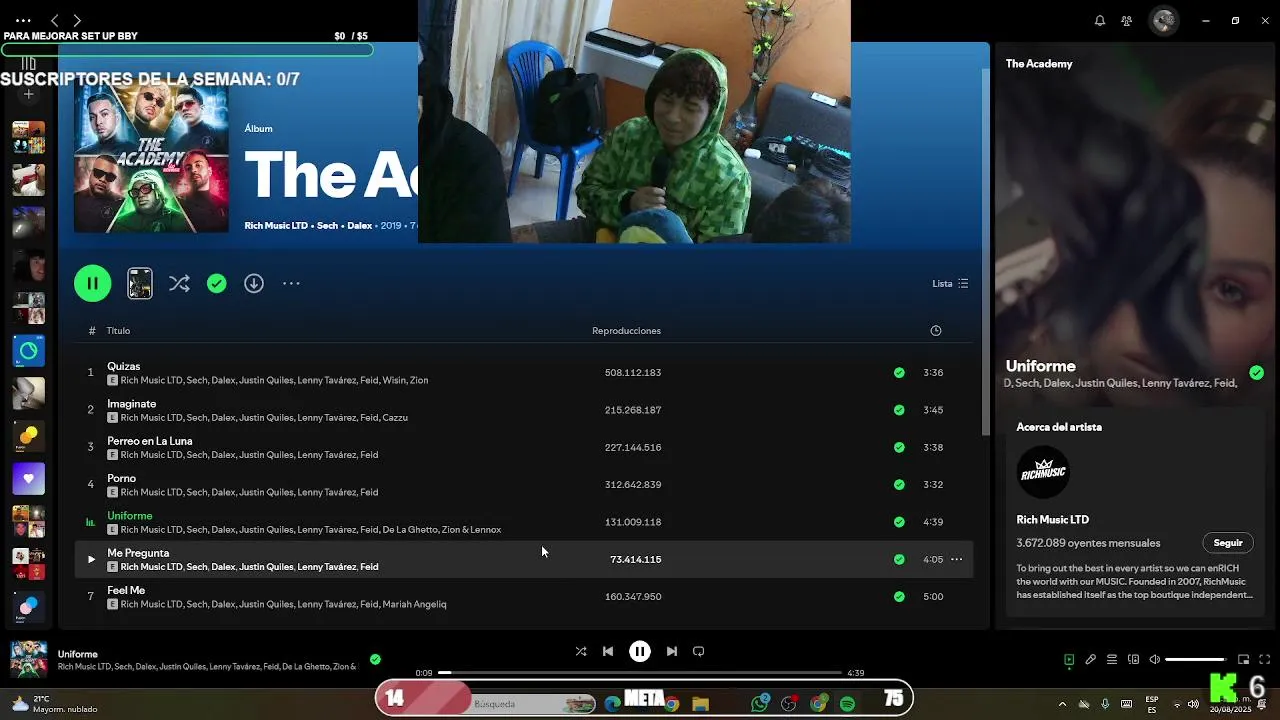Screen dimensions: 1280x720
Task: Open album more options (three dots) beside download
Action: [291, 284]
